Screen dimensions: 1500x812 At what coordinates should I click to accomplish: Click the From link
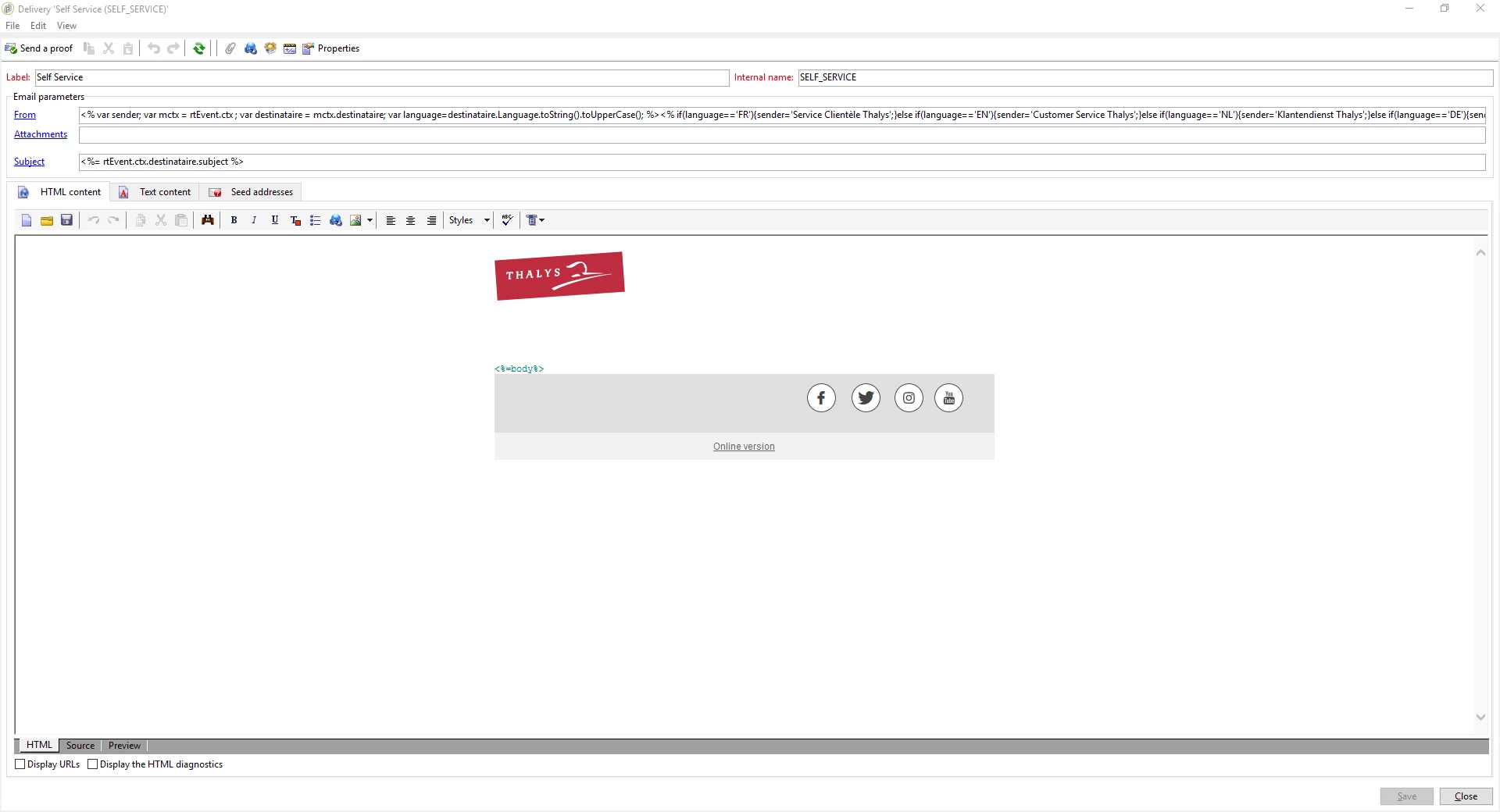(25, 115)
